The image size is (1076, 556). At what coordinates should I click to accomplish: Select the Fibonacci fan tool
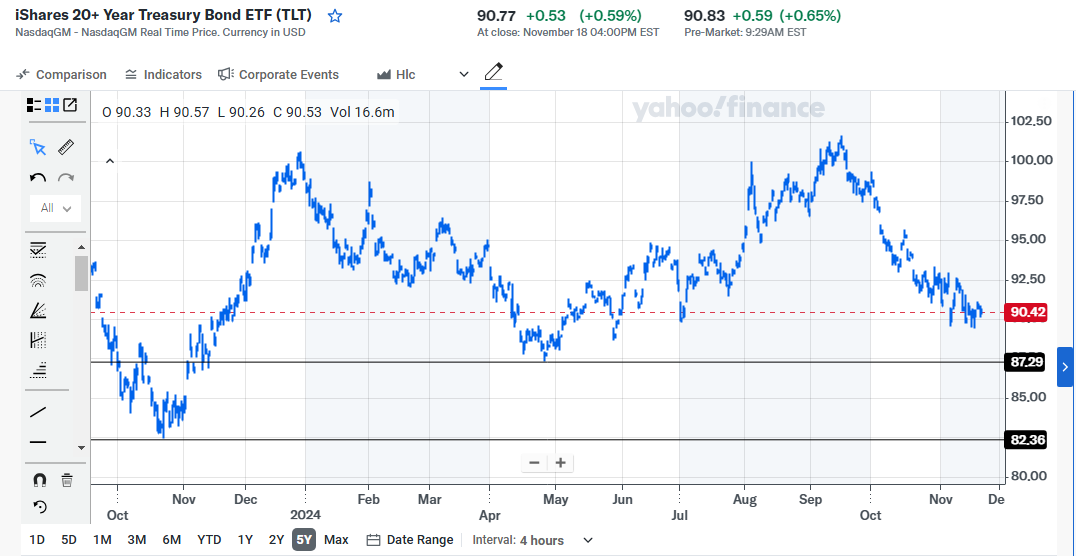coord(38,310)
